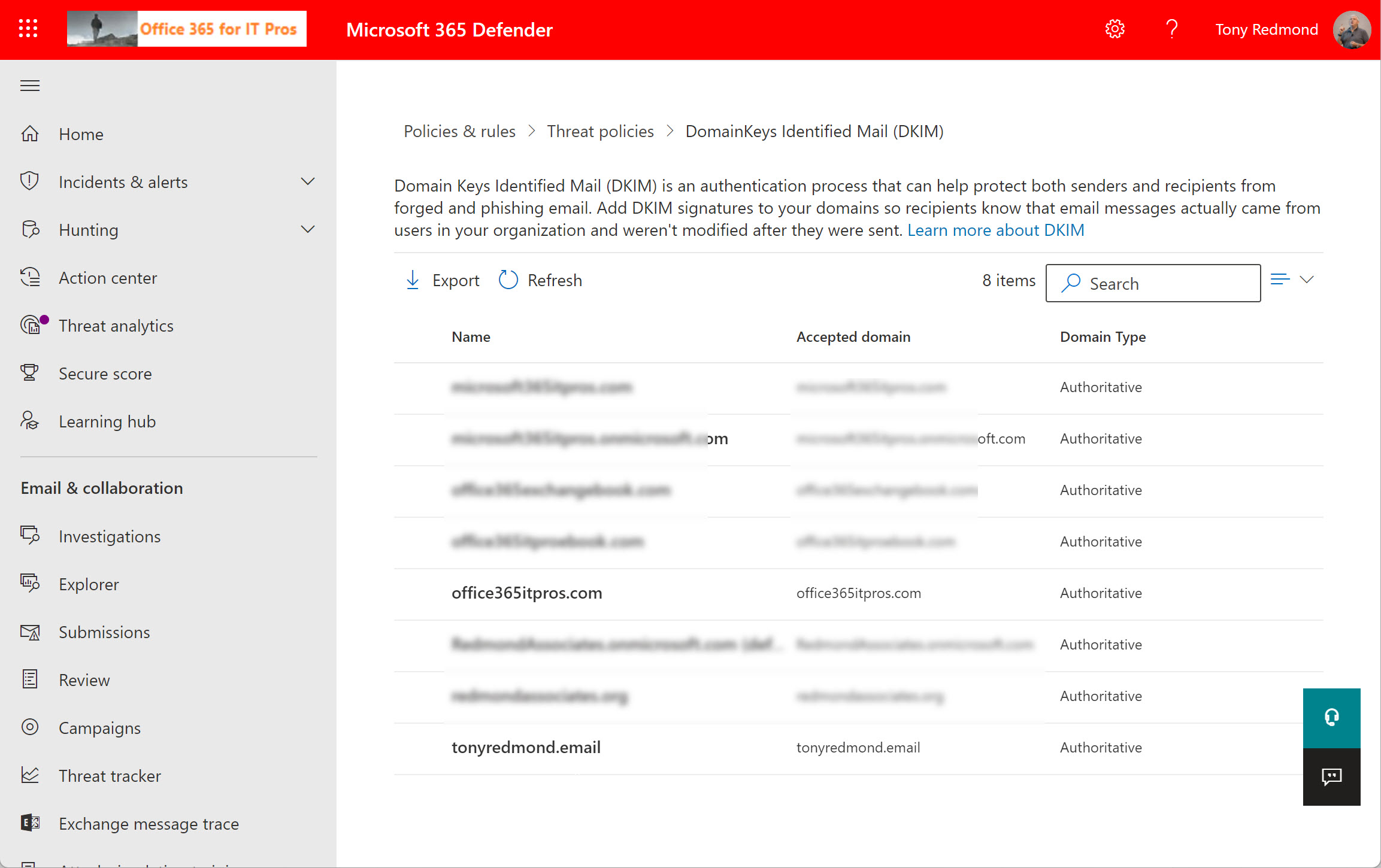Click the Refresh circular arrow icon
Viewport: 1381px width, 868px height.
coord(508,280)
